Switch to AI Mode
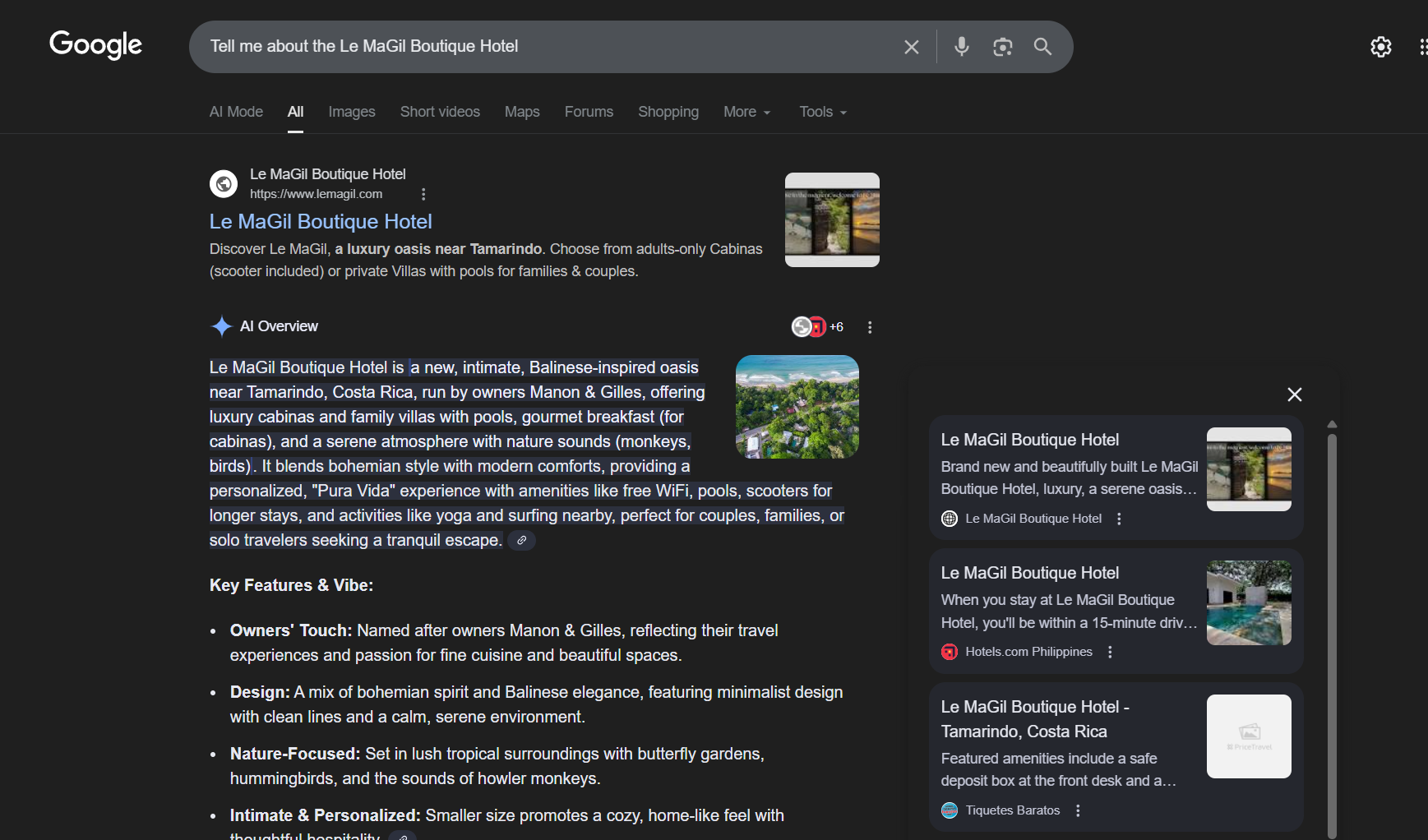 (236, 112)
